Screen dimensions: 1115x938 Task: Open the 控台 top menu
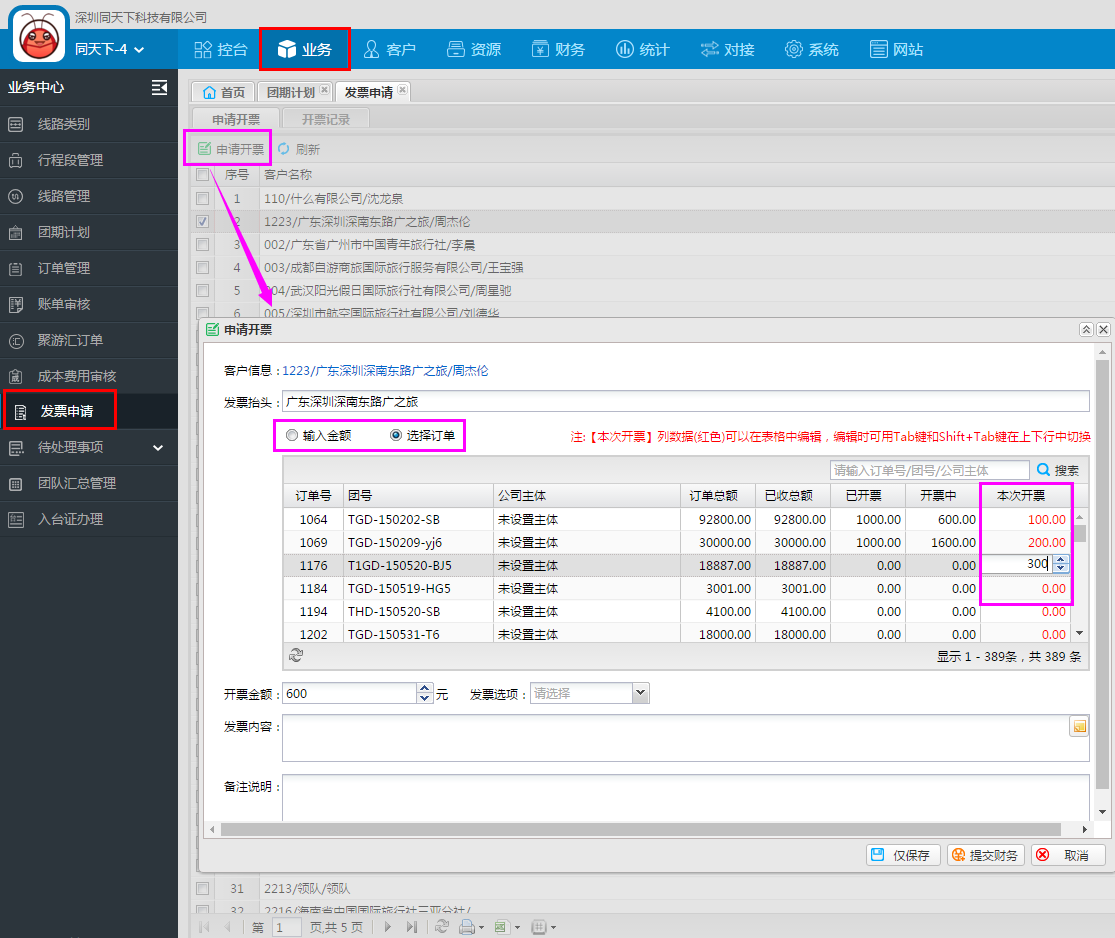point(221,49)
